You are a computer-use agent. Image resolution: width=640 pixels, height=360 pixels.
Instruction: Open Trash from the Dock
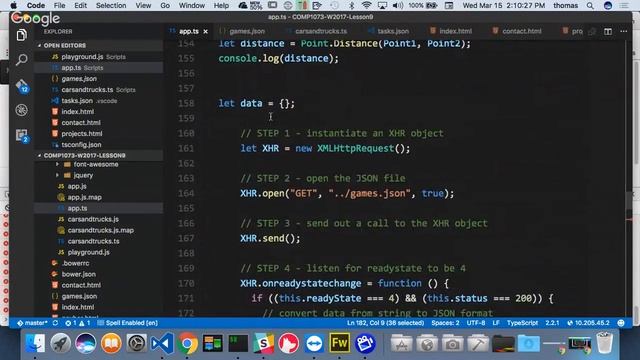click(x=604, y=343)
